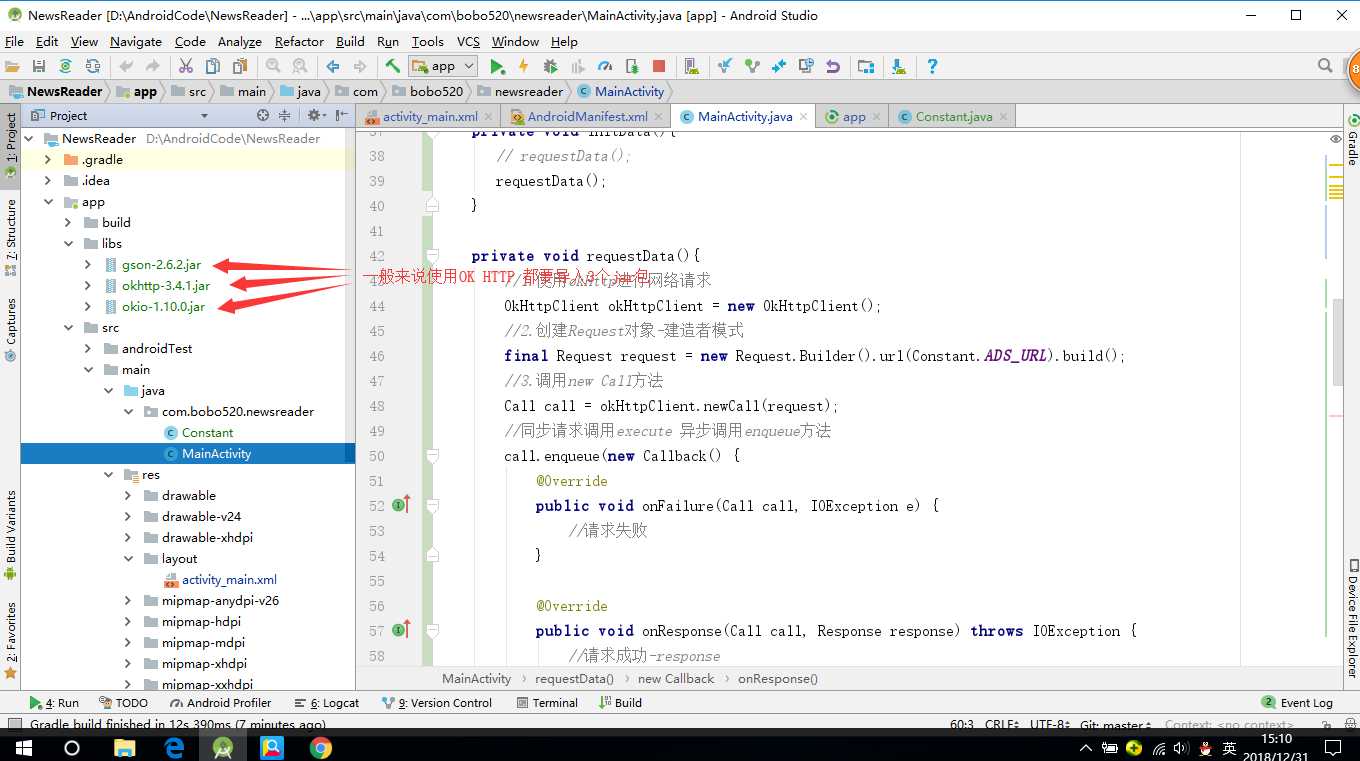The height and width of the screenshot is (761, 1360).
Task: Open the app run configuration dropdown
Action: pos(442,66)
